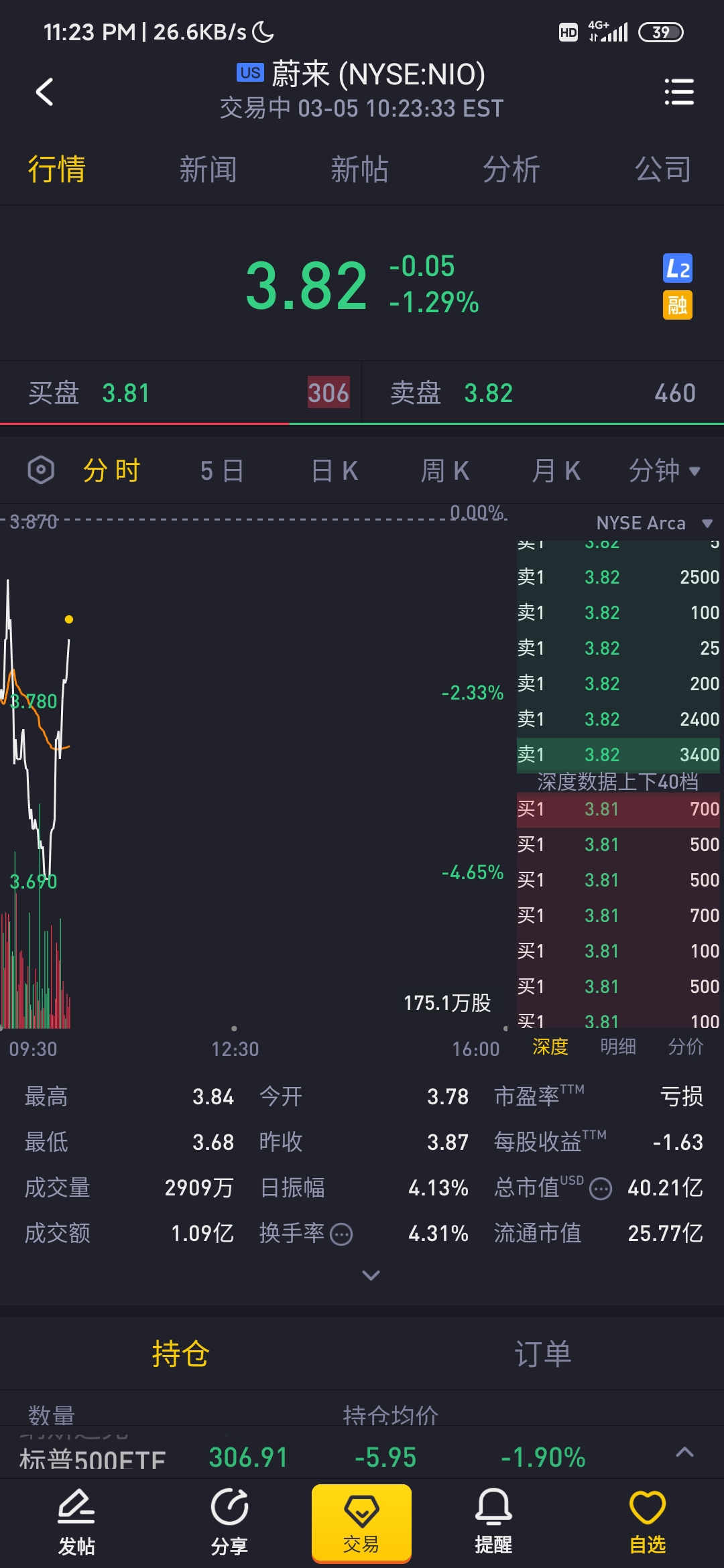
Task: Tap the 成交额 1.09亿 turnover value
Action: pos(202,1234)
